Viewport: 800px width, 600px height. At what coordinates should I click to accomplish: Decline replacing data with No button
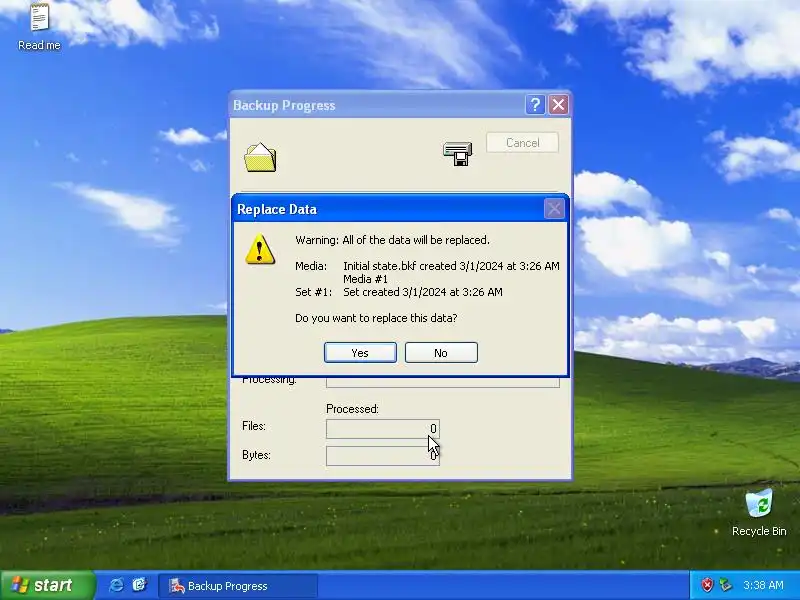click(441, 353)
